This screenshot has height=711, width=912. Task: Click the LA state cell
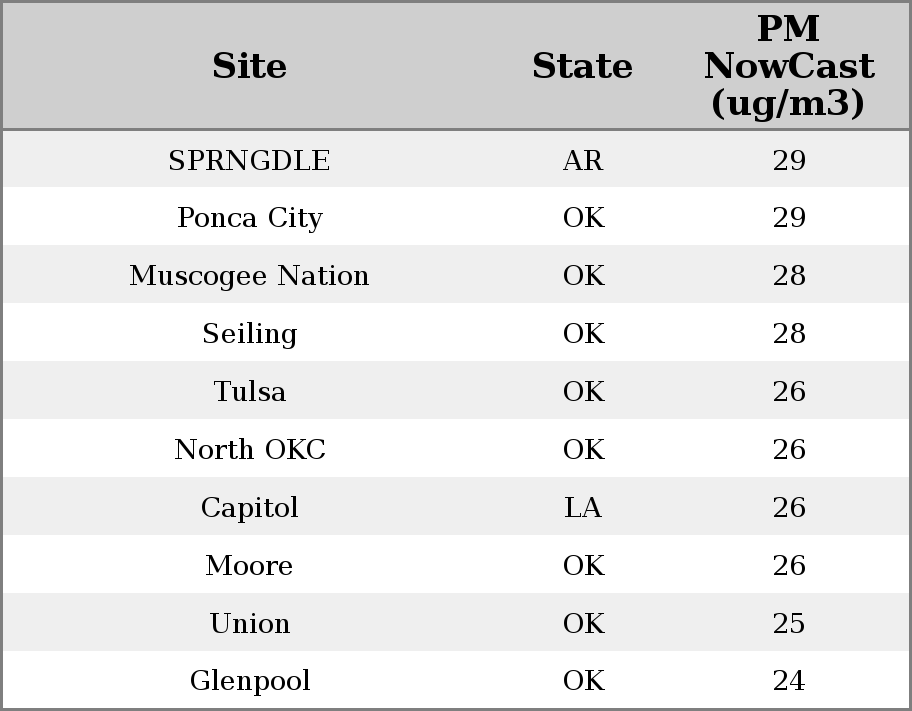[x=583, y=508]
